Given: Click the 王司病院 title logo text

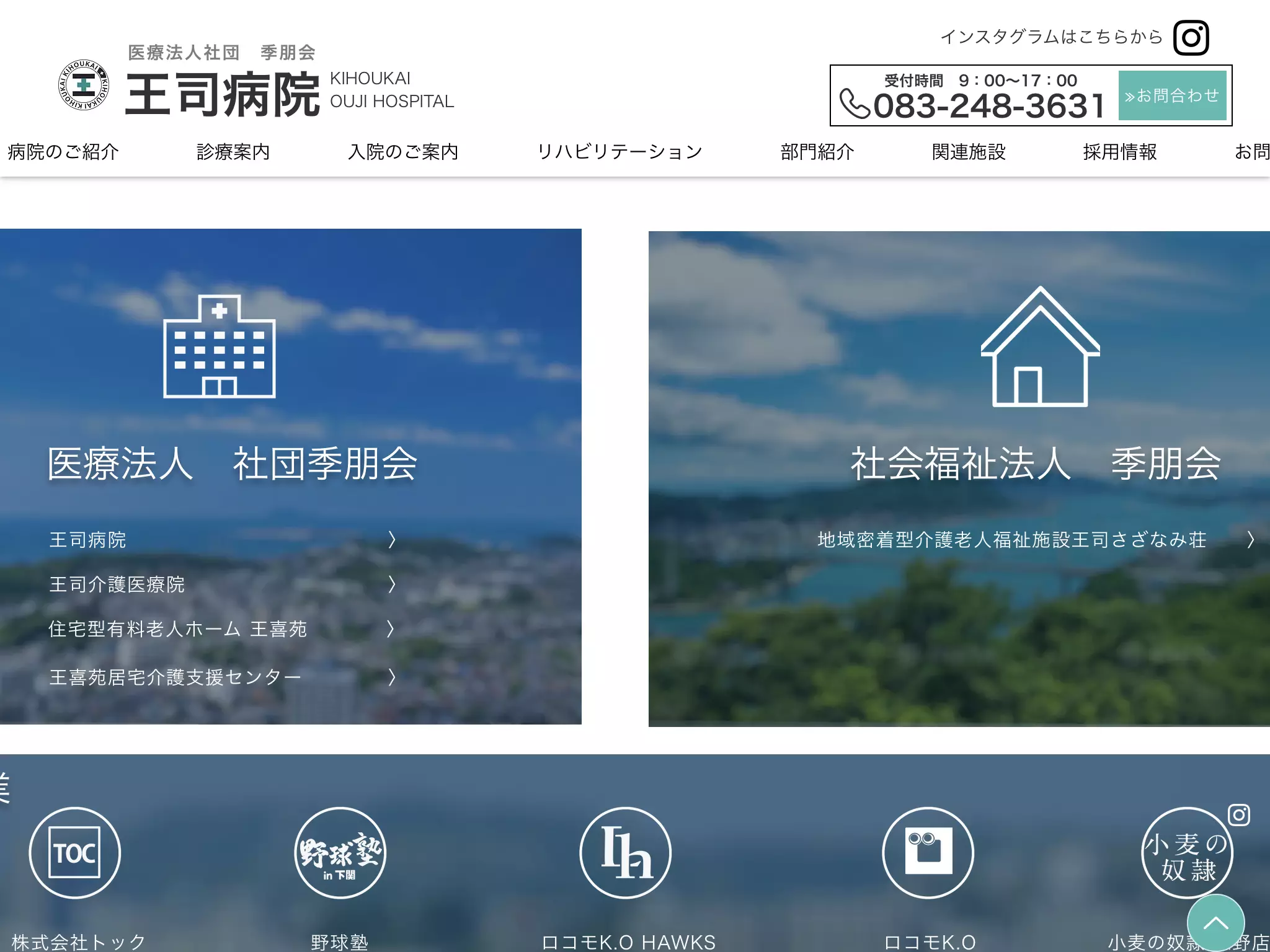Looking at the screenshot, I should click(222, 94).
